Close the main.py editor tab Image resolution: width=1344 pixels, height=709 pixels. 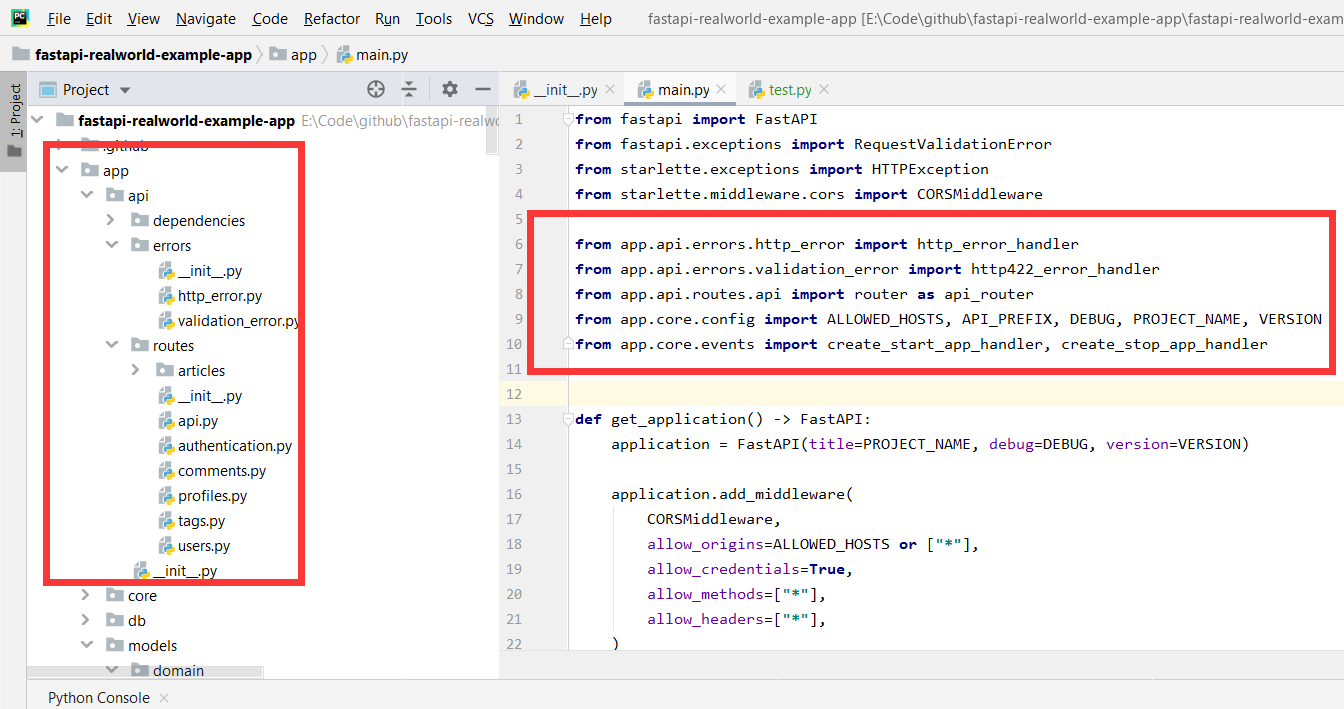pos(722,90)
